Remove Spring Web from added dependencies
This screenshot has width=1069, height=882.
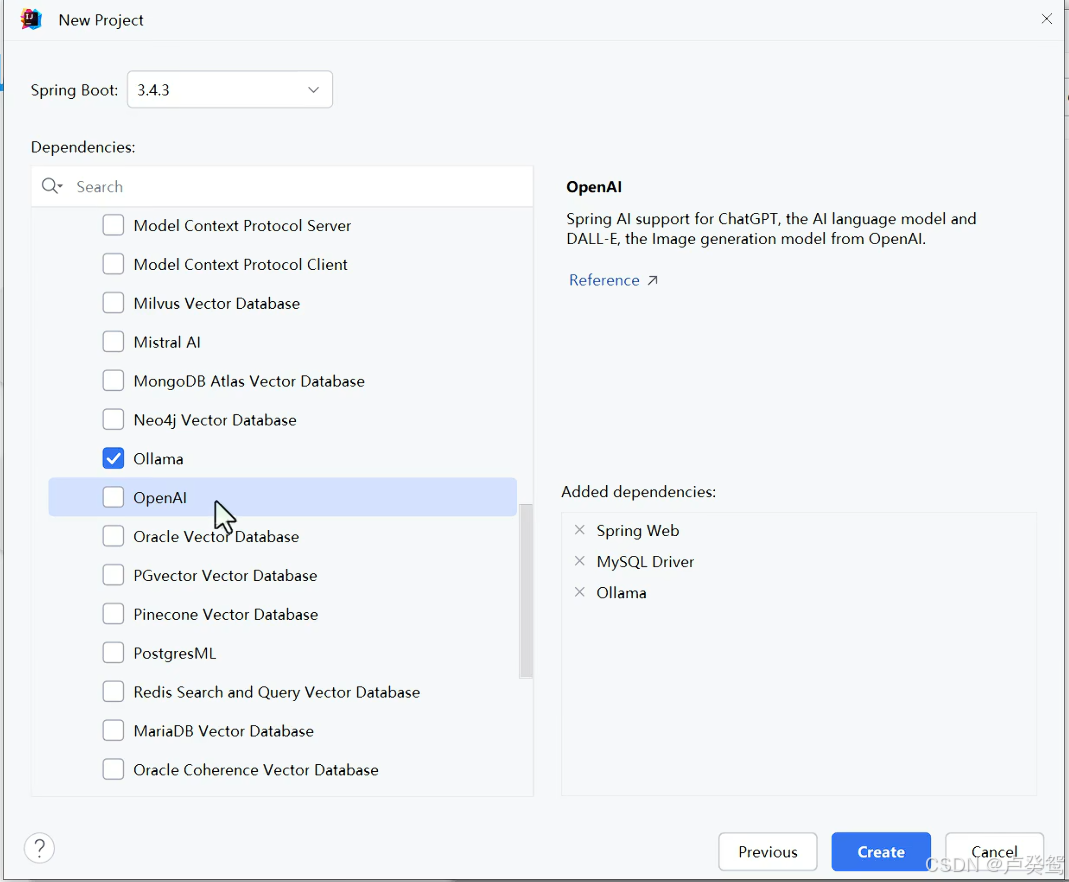point(579,530)
